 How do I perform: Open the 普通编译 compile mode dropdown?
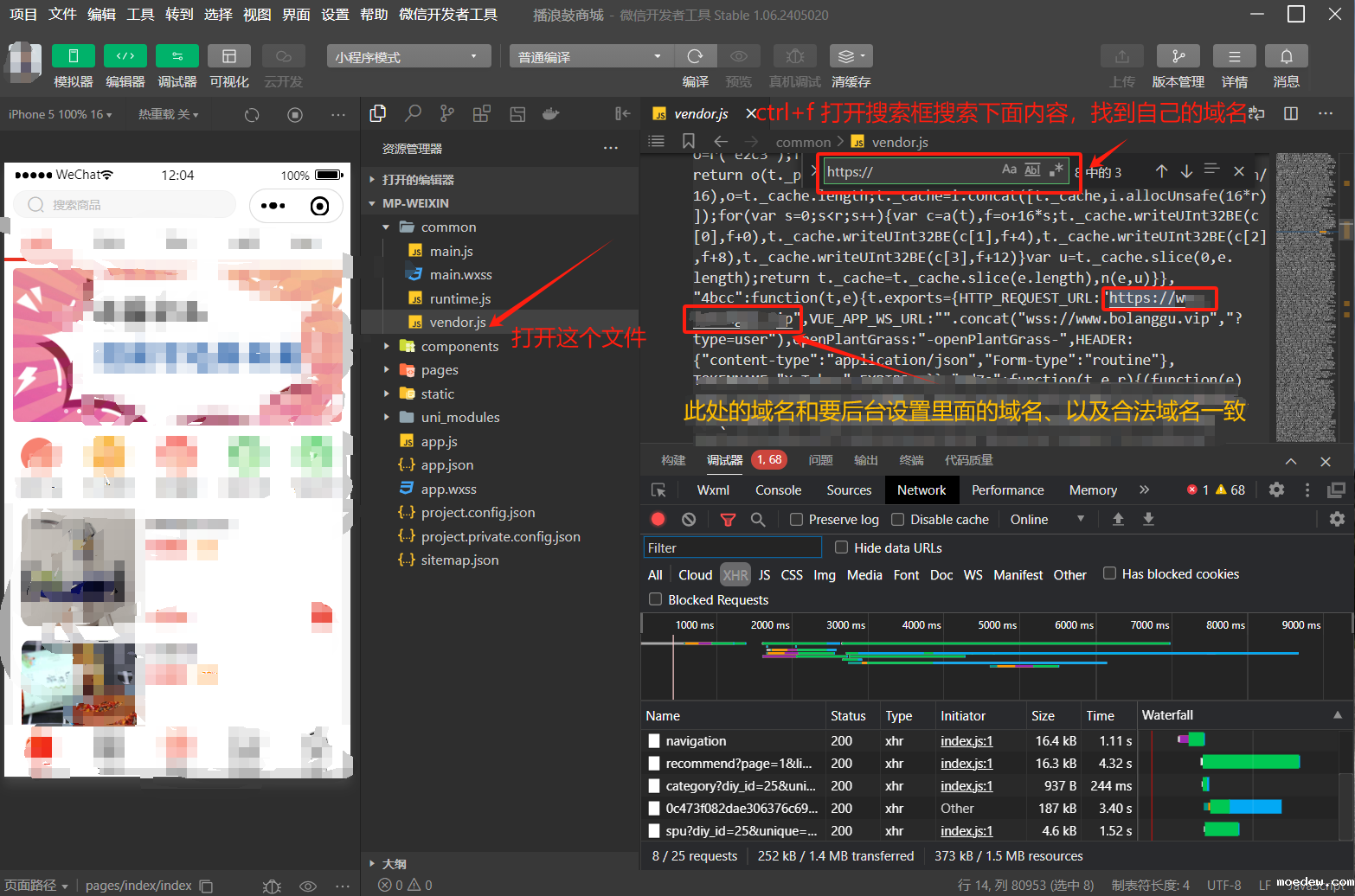[x=590, y=56]
